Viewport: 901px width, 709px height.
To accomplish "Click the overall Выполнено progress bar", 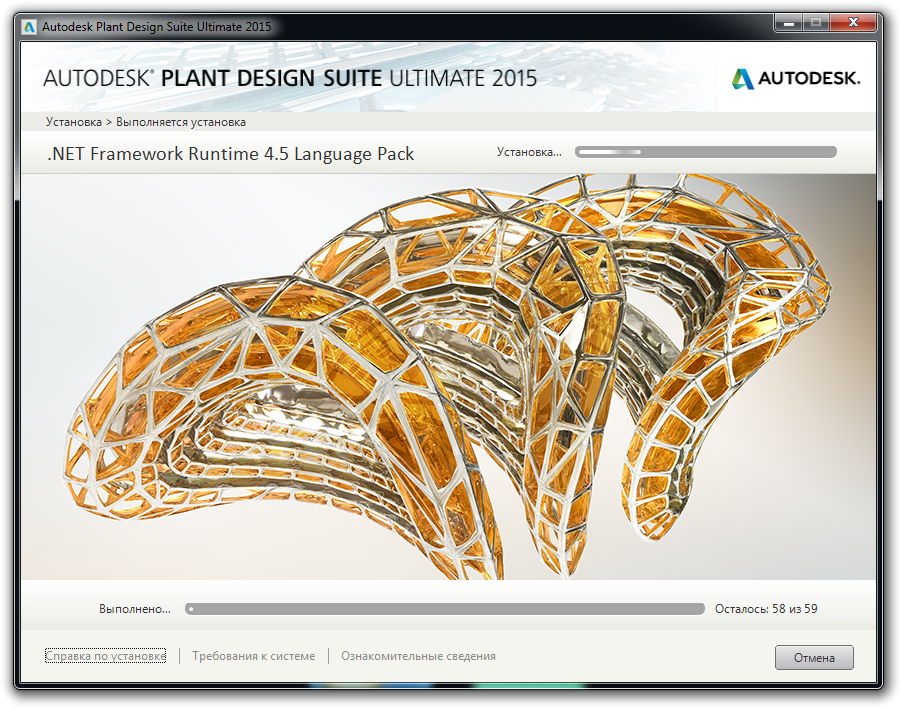I will point(445,609).
